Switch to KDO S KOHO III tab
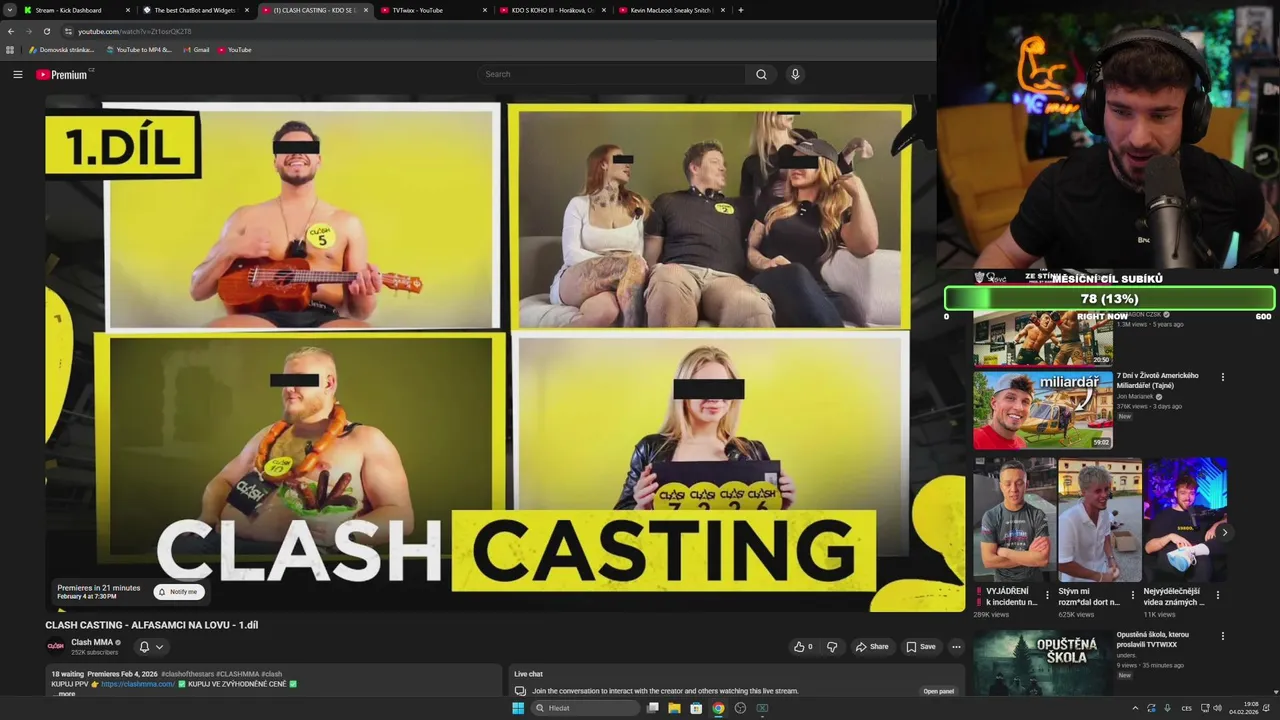Image resolution: width=1280 pixels, height=720 pixels. [x=552, y=10]
